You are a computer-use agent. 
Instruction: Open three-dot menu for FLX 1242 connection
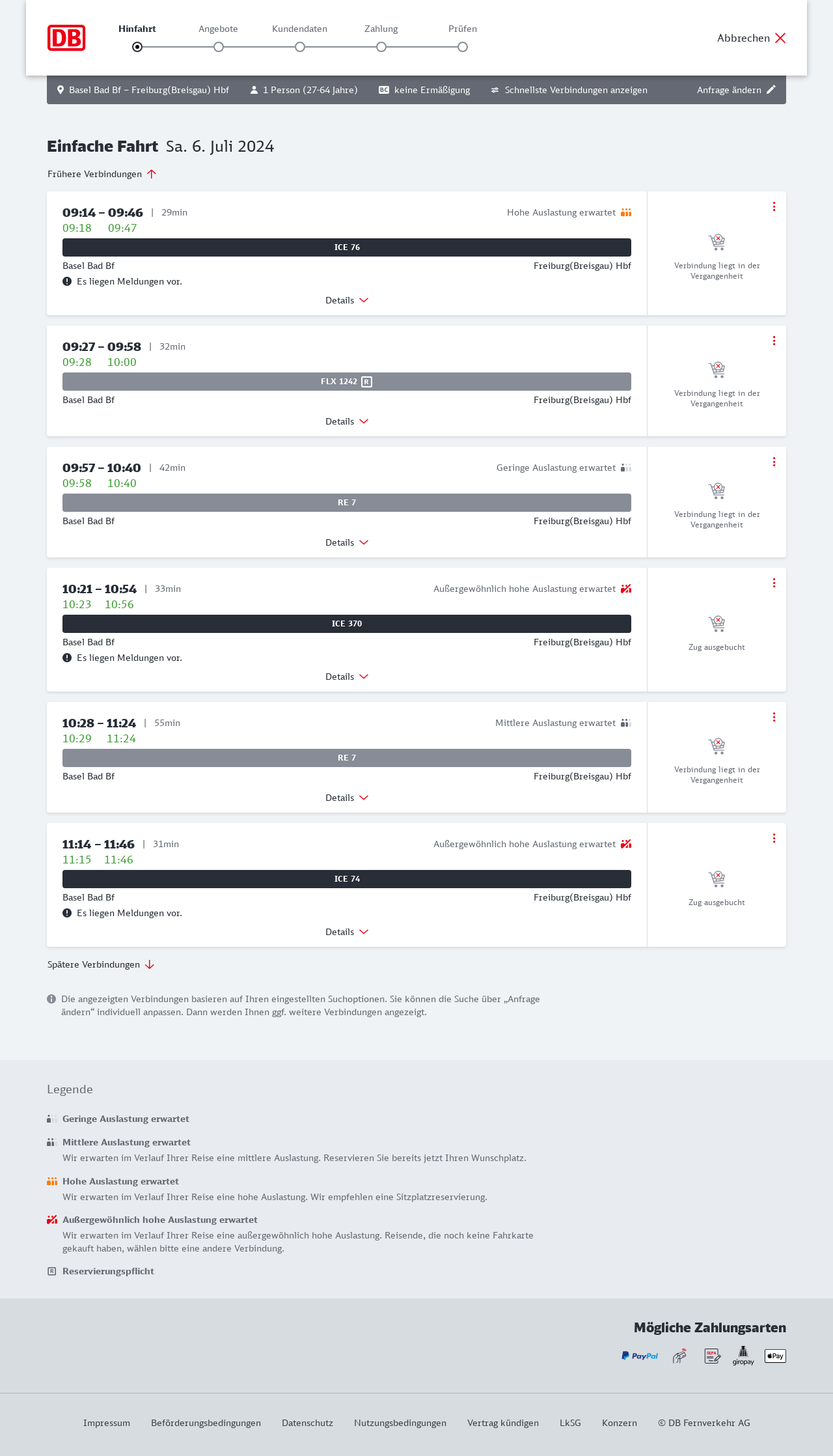[x=774, y=341]
